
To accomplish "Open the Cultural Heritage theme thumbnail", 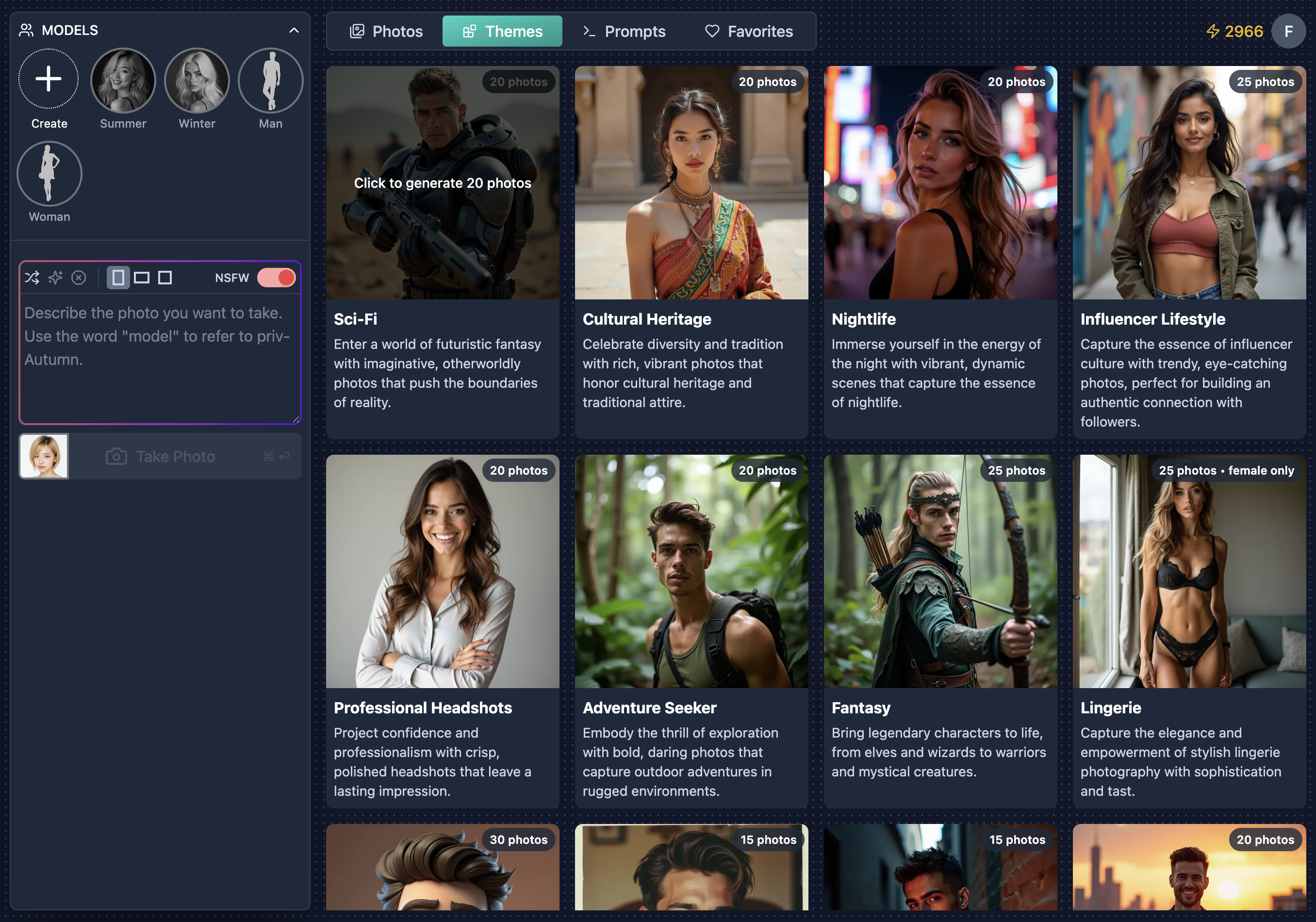I will coord(691,183).
